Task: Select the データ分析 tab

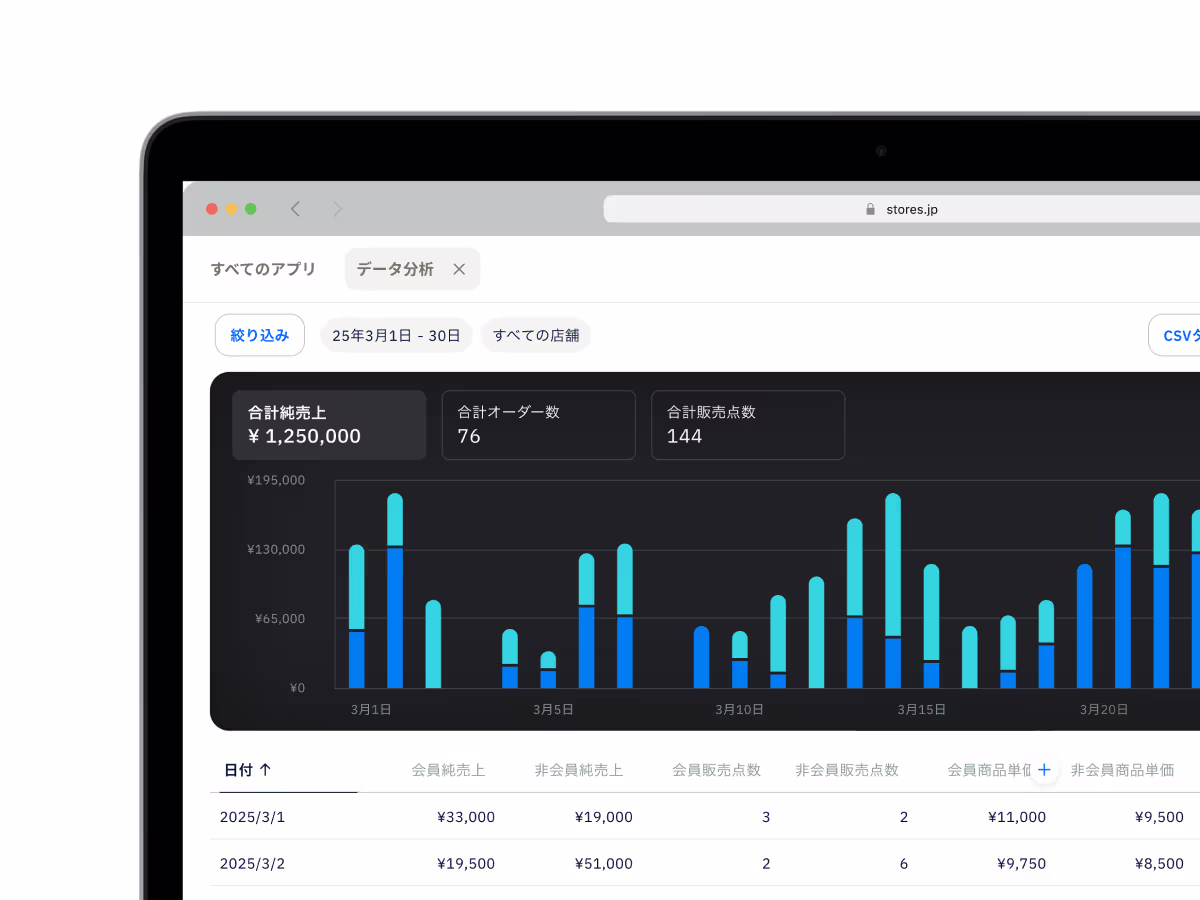Action: 395,269
